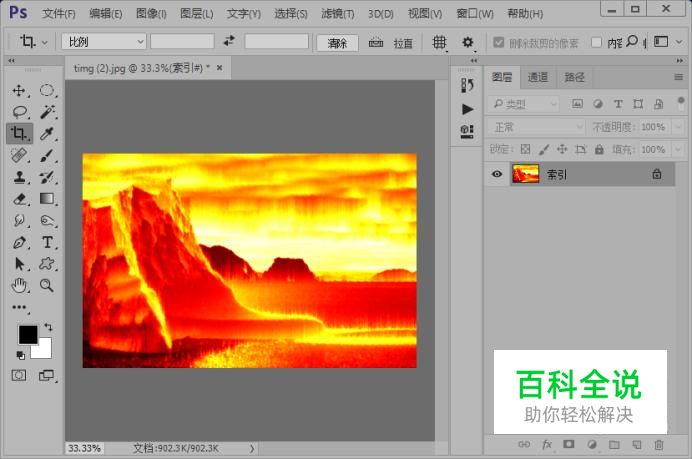
Task: Toggle lock image pixels brush icon
Action: (x=544, y=149)
